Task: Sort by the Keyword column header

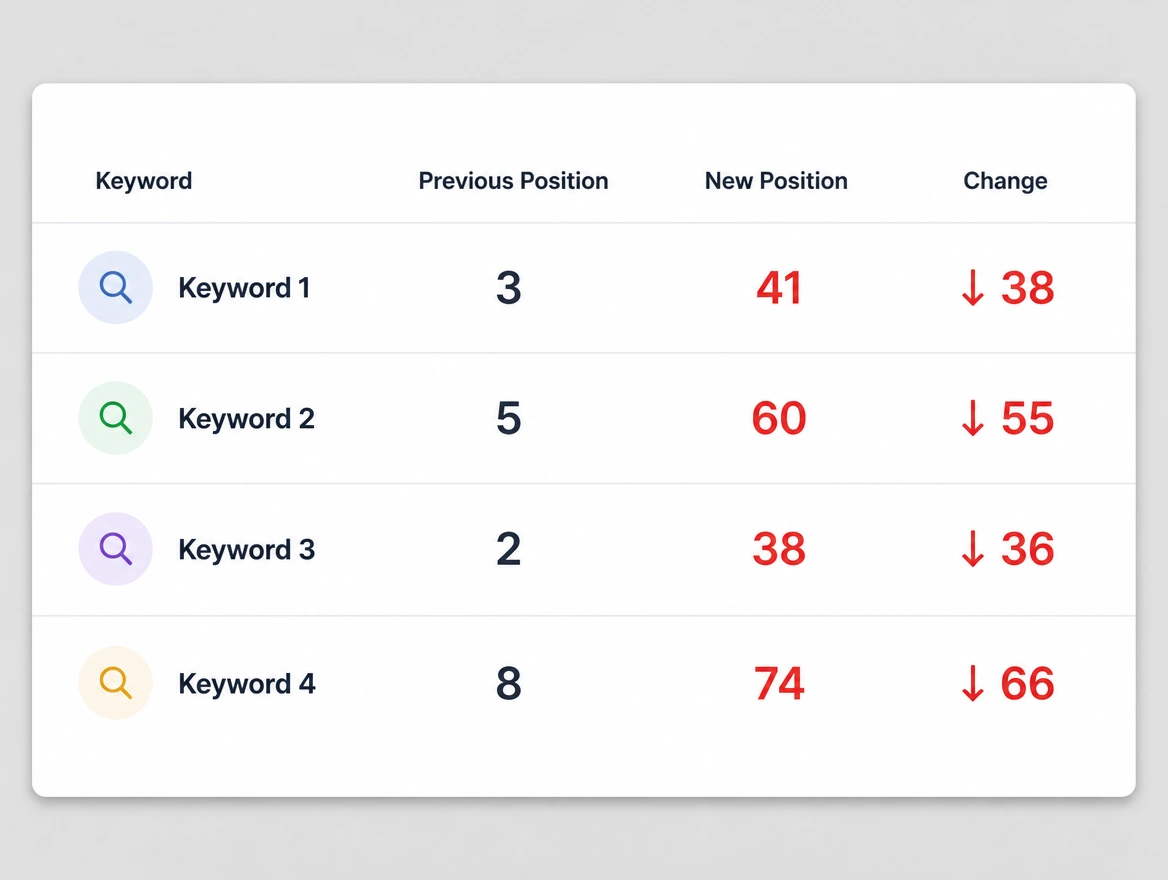Action: [x=144, y=181]
